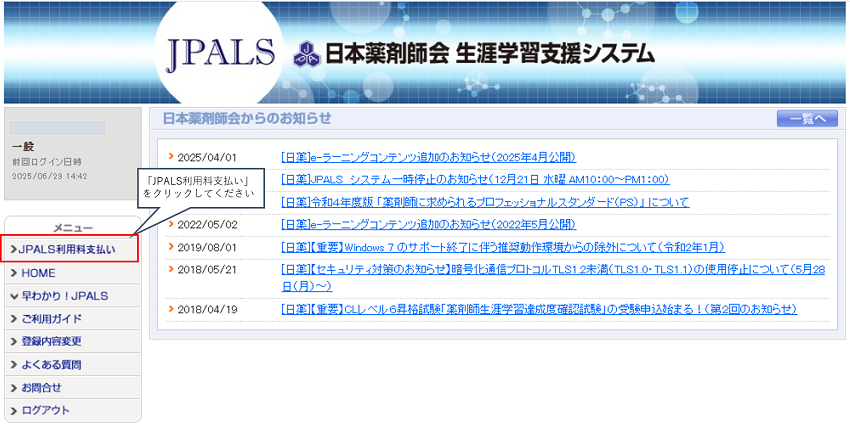
Task: Select 登録内容変更 in the sidebar
Action: point(51,342)
